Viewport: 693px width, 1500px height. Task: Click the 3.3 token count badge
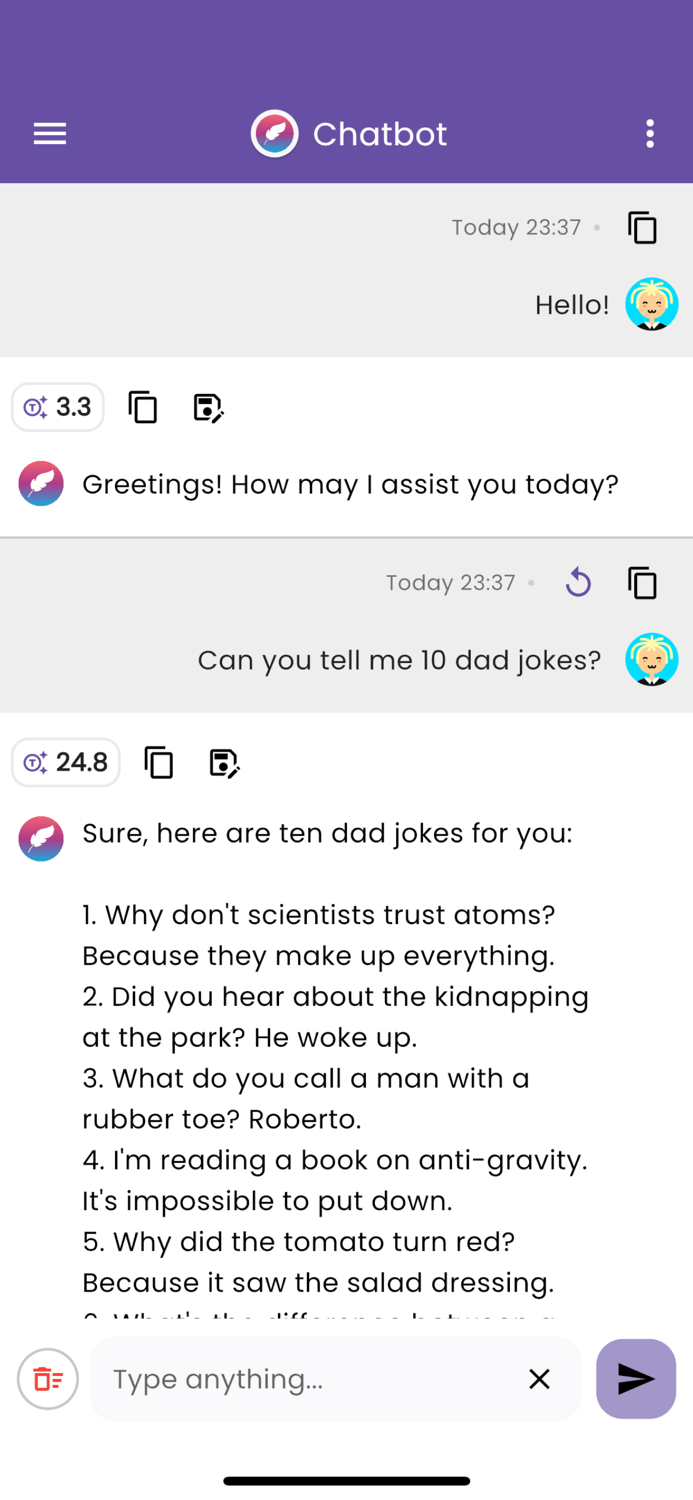[57, 407]
